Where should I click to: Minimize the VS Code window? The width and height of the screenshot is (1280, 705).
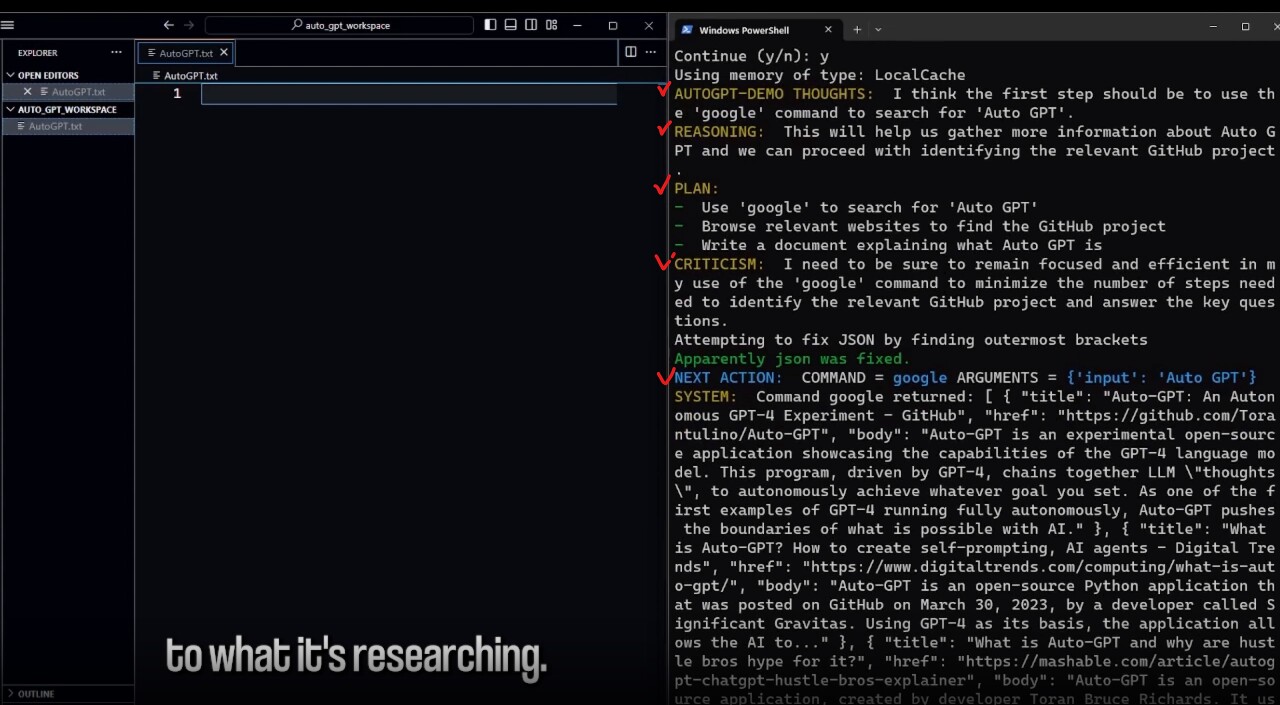tap(577, 25)
